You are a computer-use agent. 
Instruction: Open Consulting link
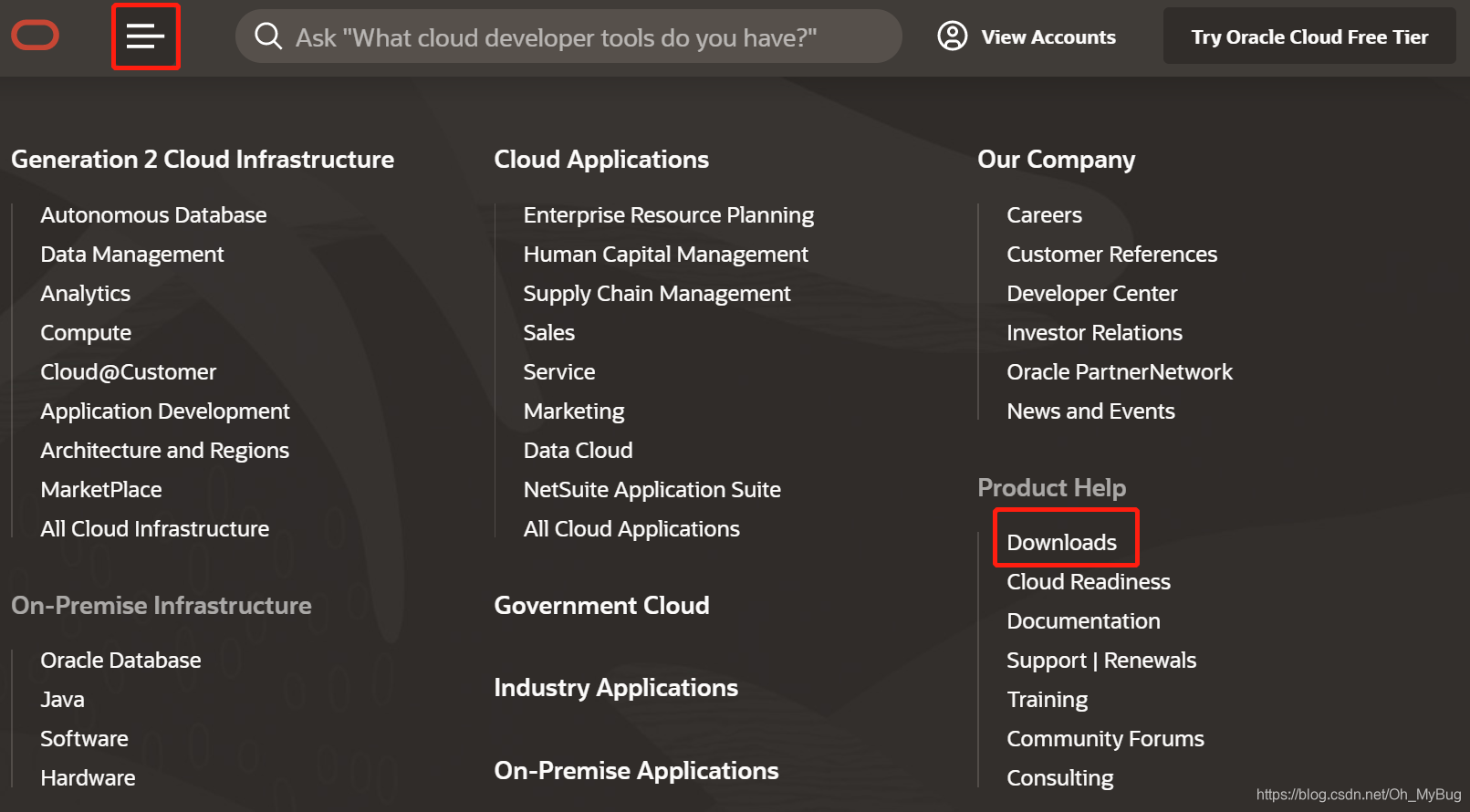(1060, 778)
